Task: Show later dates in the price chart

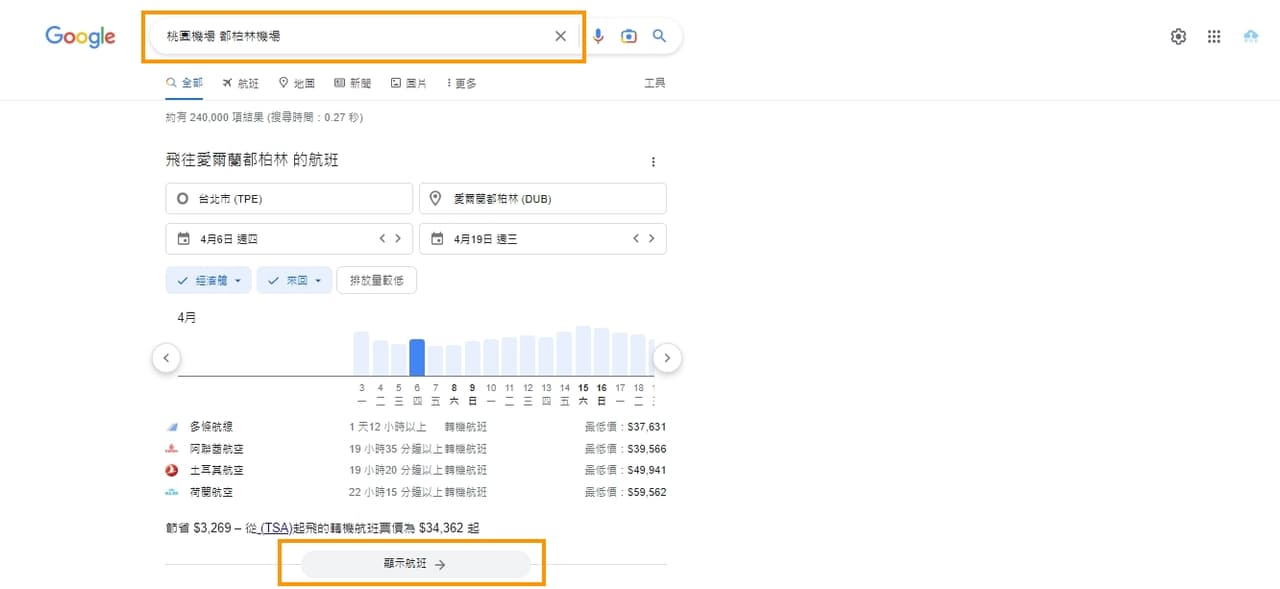Action: point(667,357)
